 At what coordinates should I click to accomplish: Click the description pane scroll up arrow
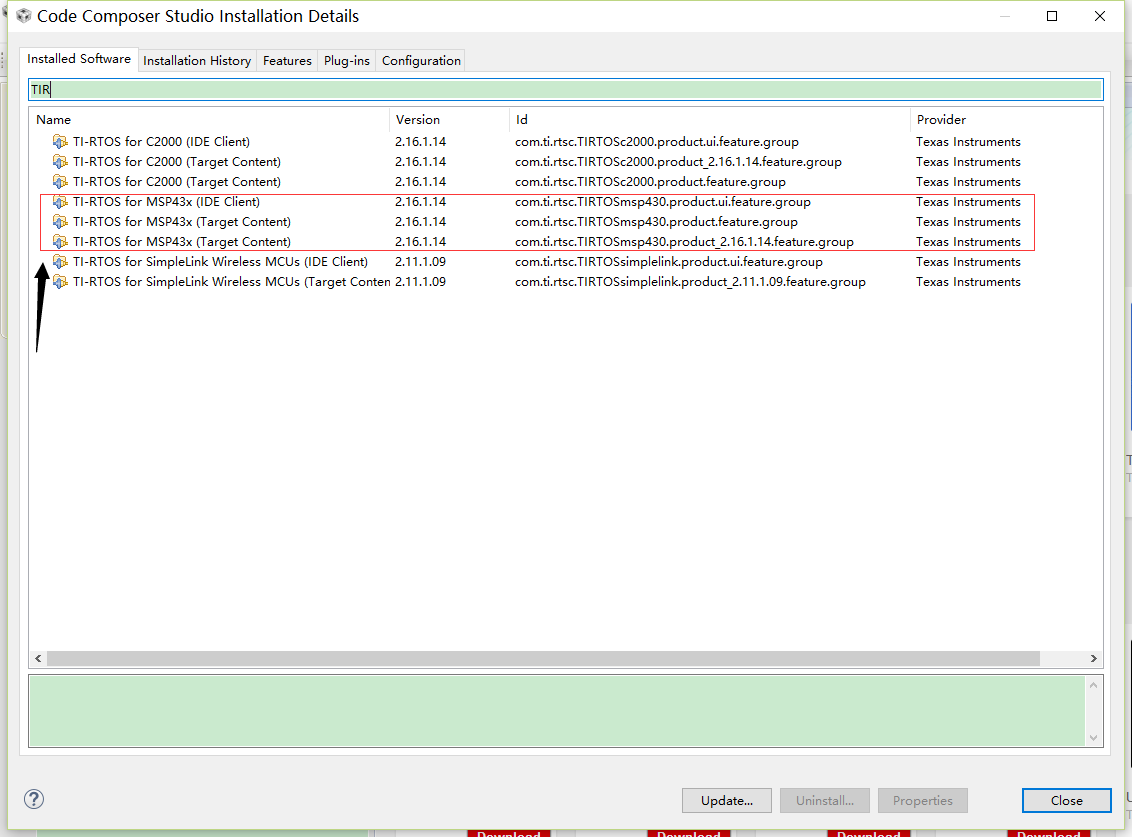(x=1094, y=685)
